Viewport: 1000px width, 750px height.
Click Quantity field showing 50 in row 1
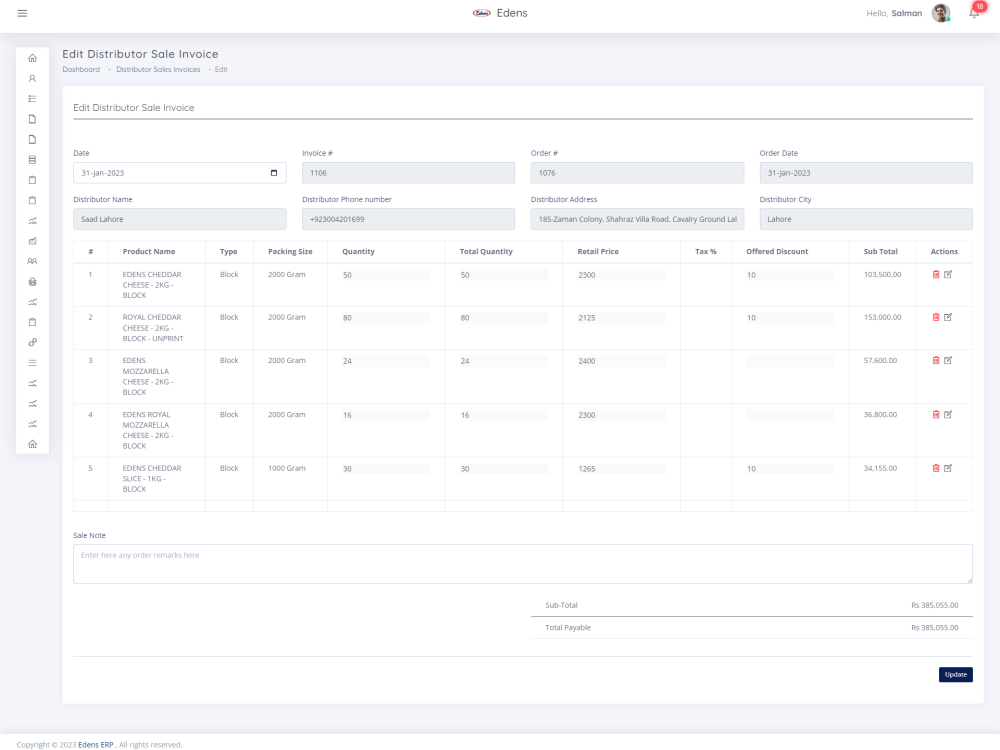(386, 275)
